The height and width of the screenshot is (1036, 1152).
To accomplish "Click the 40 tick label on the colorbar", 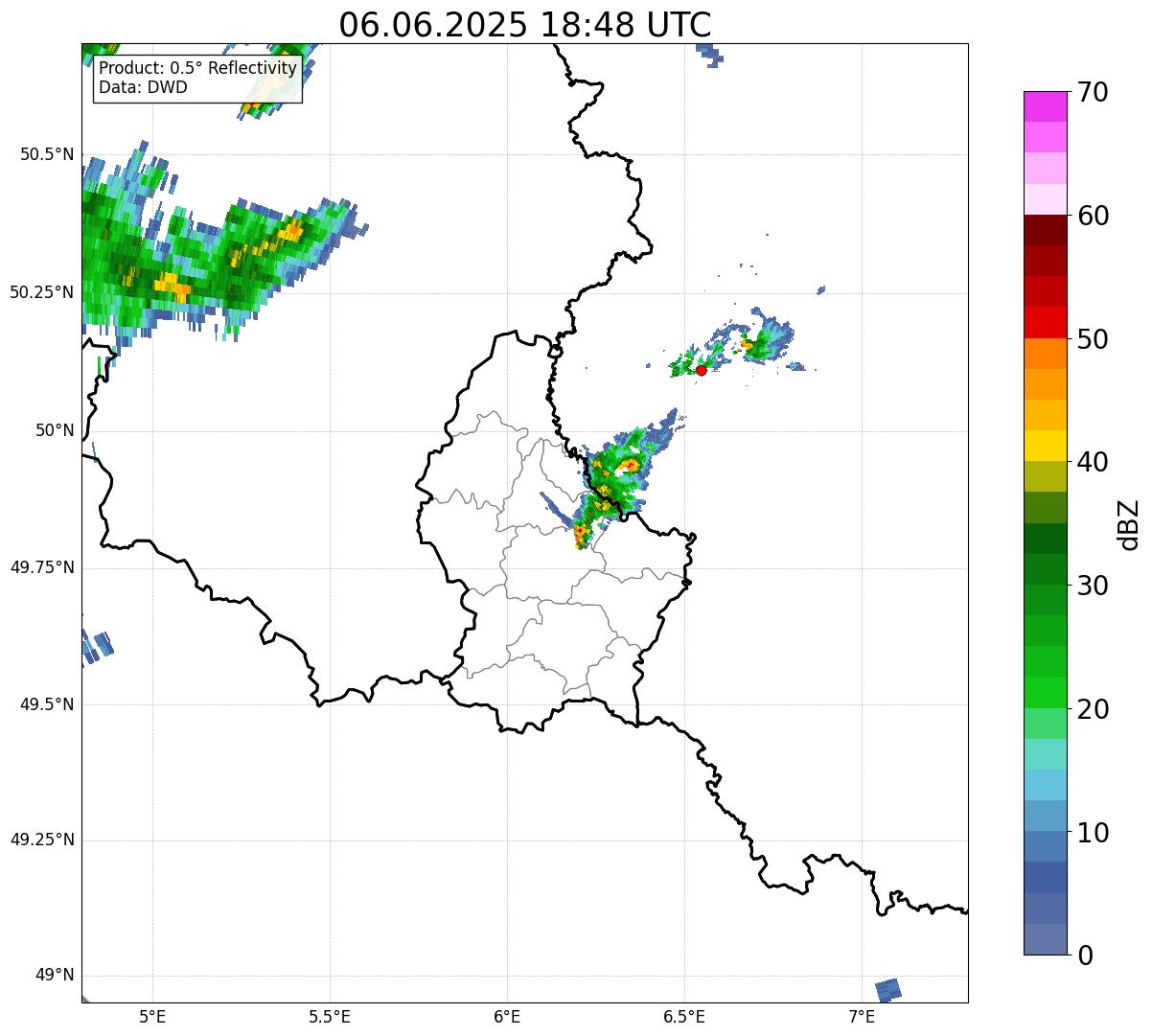I will pos(1093,462).
